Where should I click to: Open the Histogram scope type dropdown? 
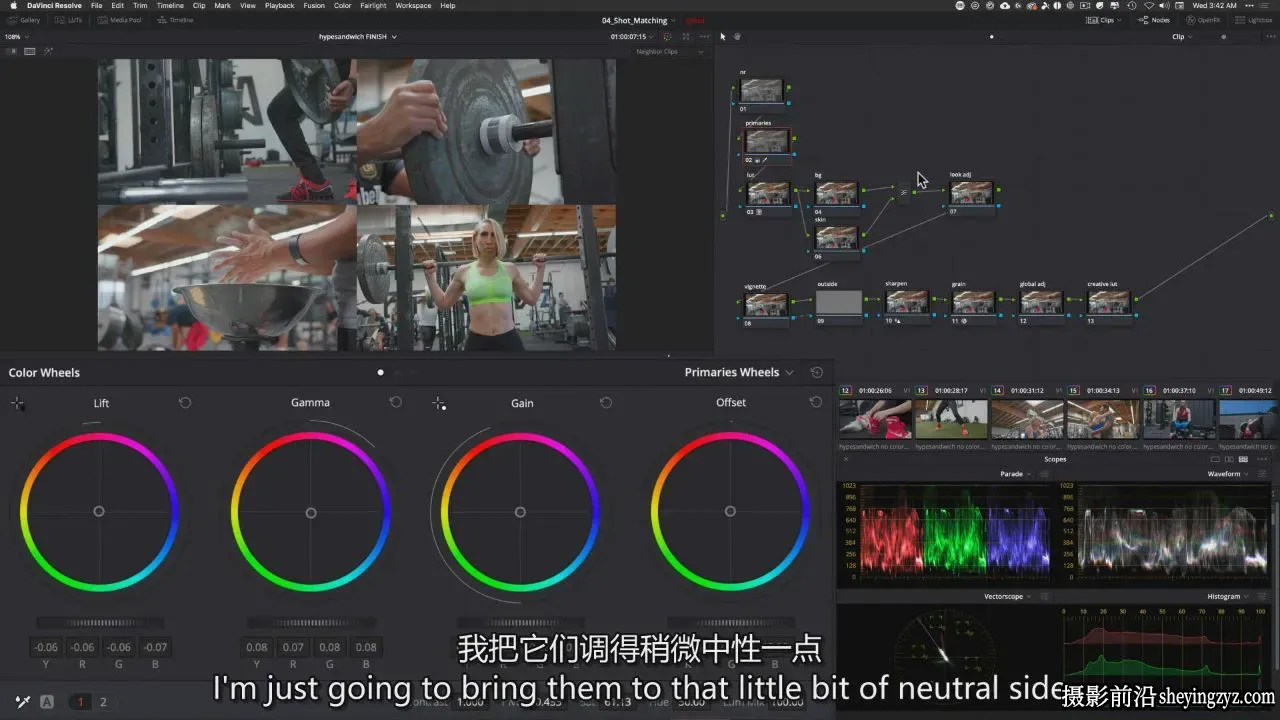[1228, 596]
